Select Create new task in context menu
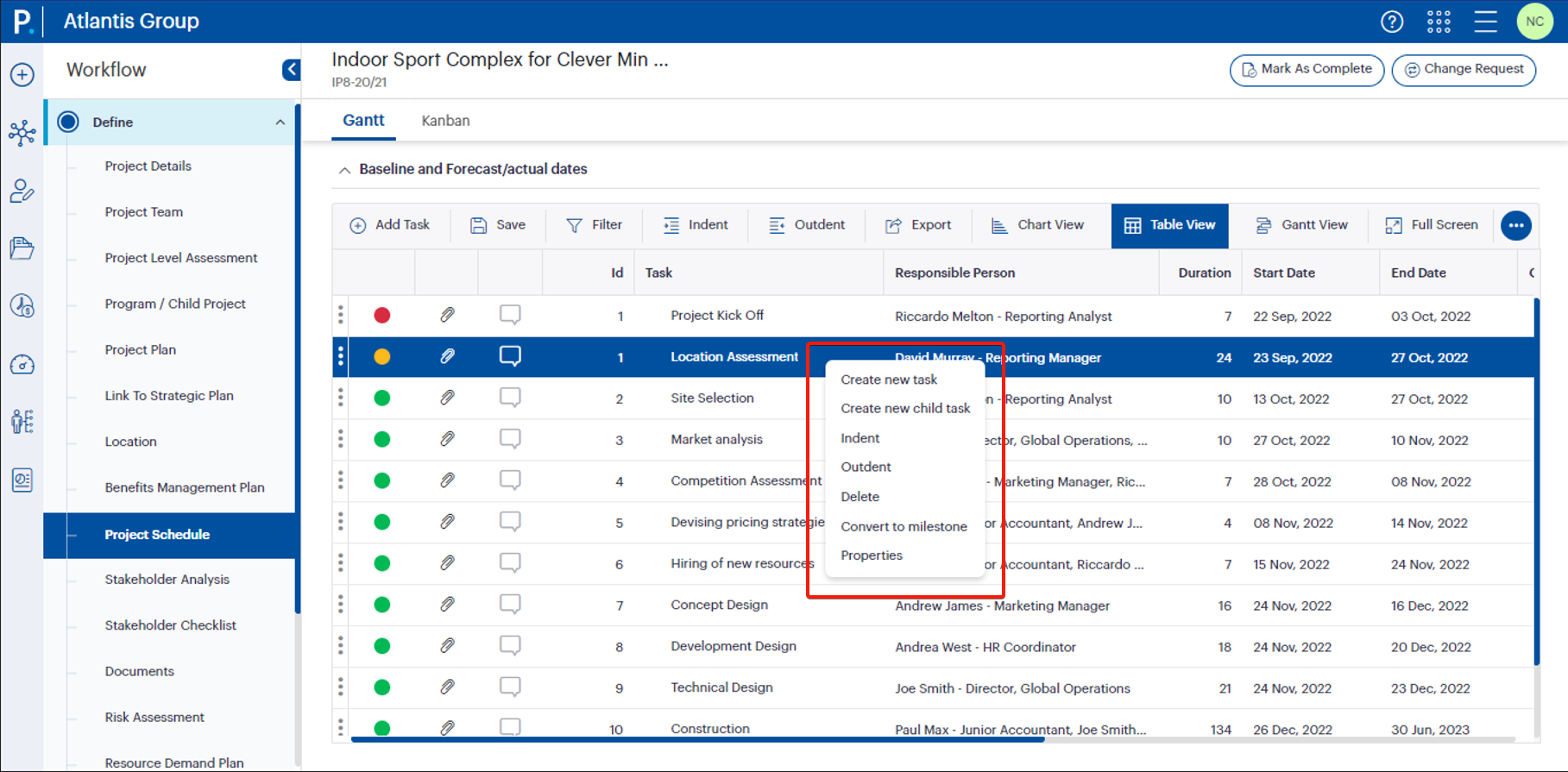The height and width of the screenshot is (772, 1568). tap(889, 380)
